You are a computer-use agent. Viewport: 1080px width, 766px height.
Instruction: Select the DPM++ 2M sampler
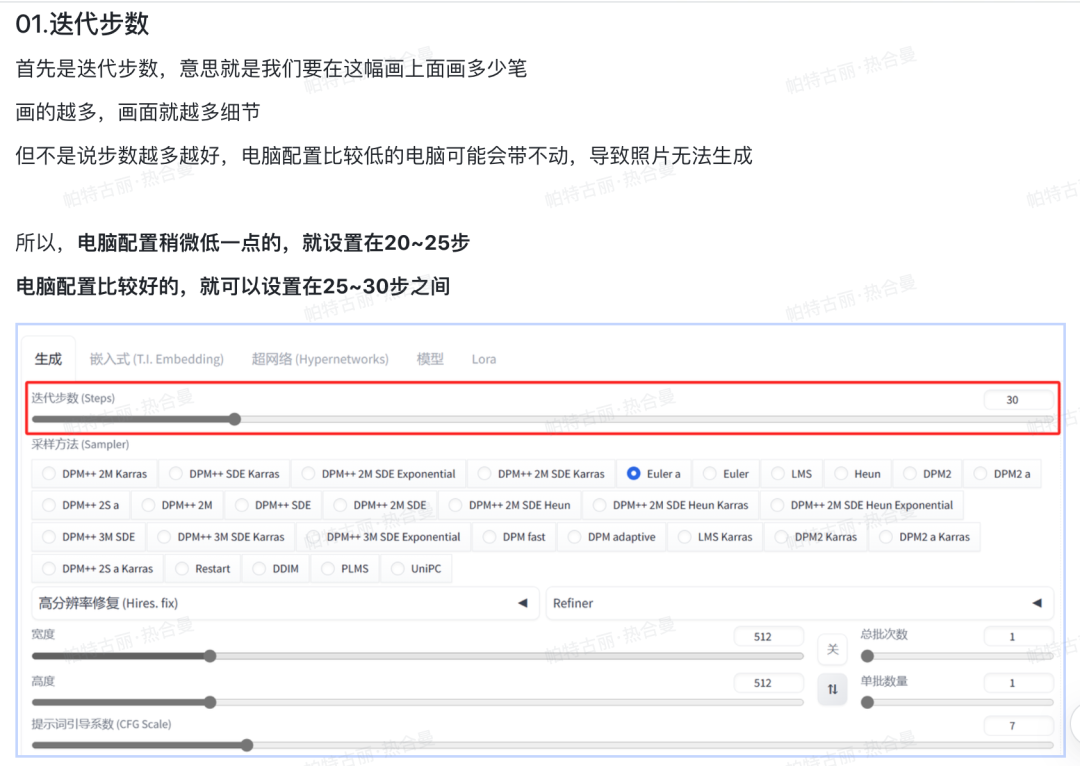[x=177, y=505]
